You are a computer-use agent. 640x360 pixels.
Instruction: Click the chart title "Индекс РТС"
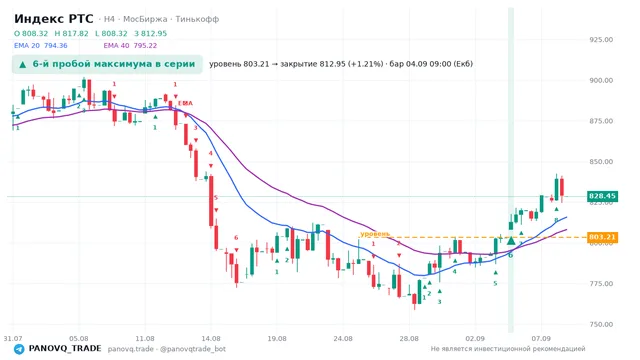[53, 19]
